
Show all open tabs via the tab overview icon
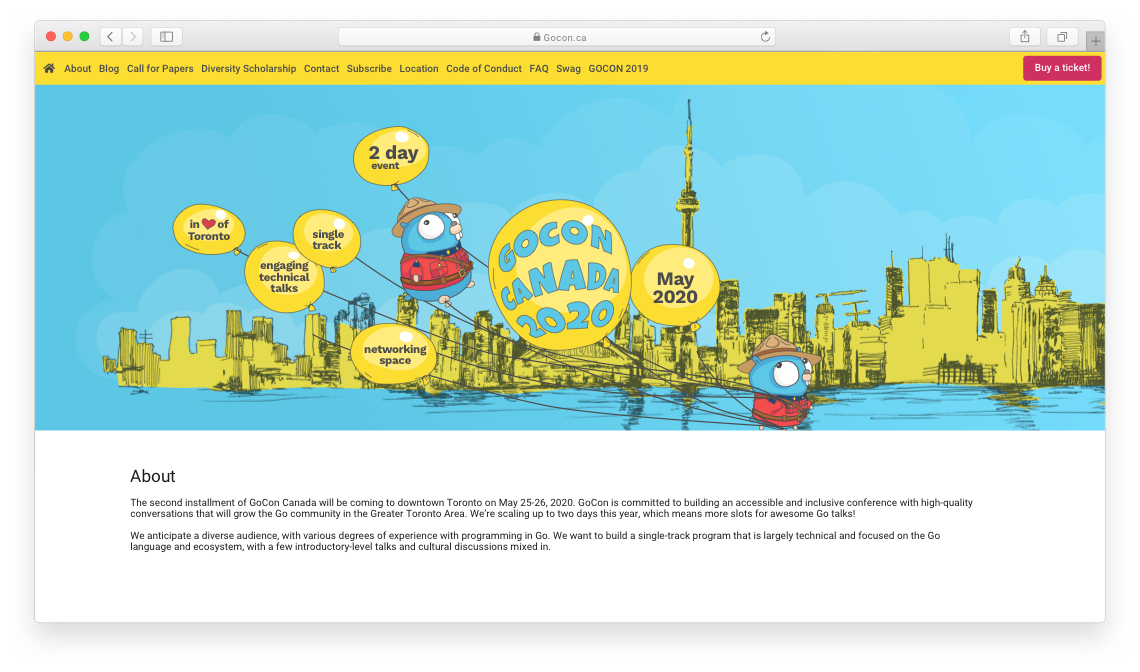pos(1061,36)
